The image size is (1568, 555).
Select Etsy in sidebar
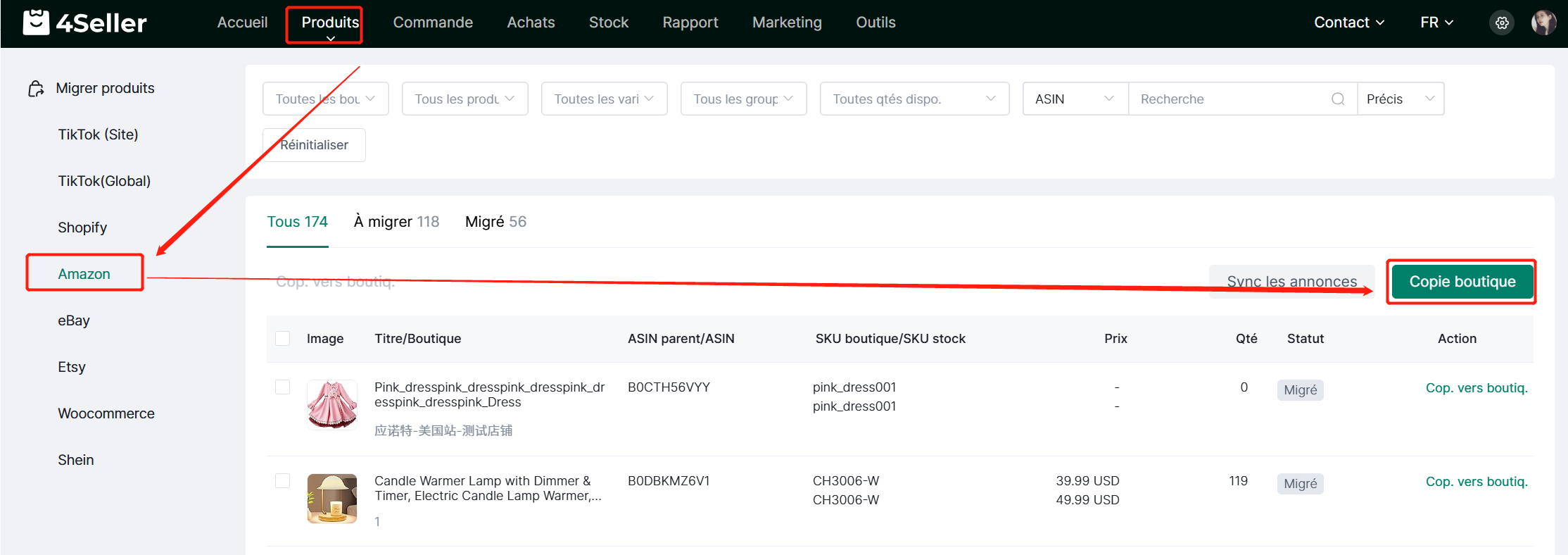pos(72,367)
